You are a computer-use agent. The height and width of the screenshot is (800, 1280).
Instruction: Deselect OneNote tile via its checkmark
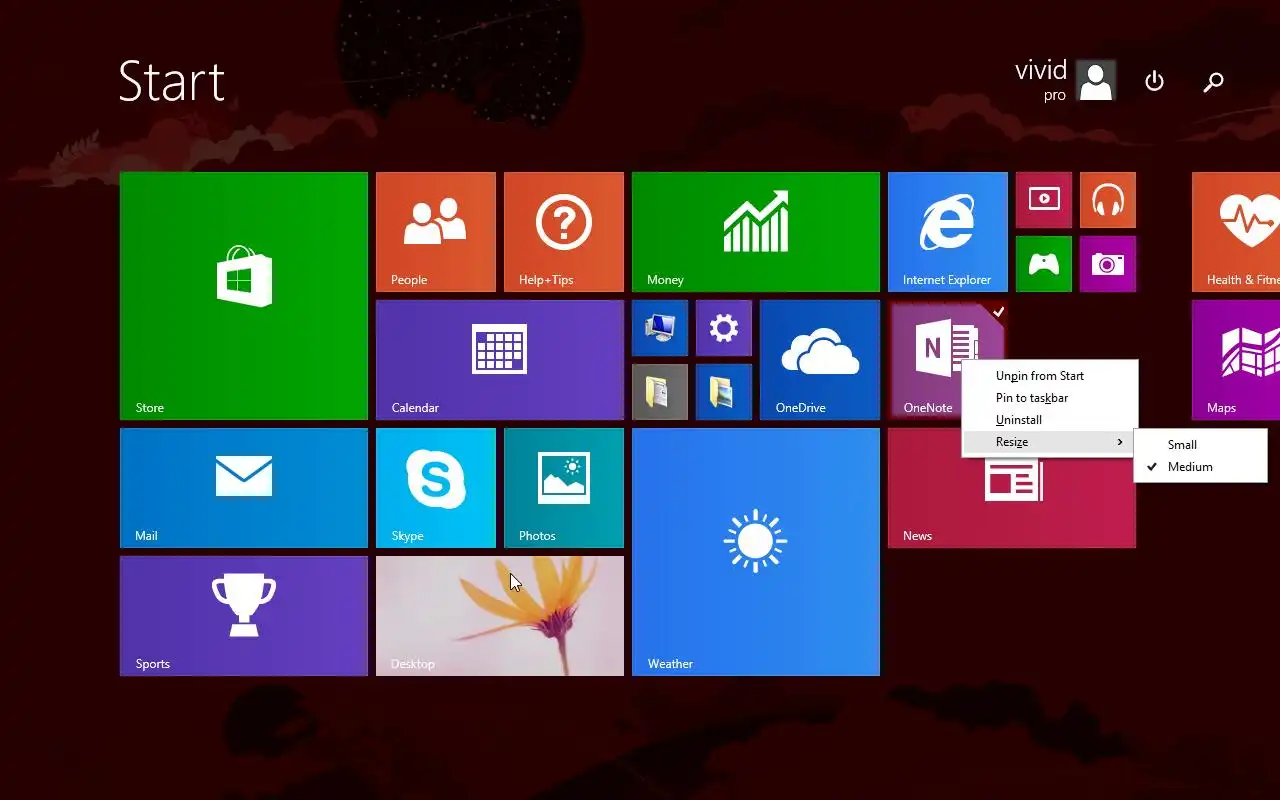click(998, 311)
